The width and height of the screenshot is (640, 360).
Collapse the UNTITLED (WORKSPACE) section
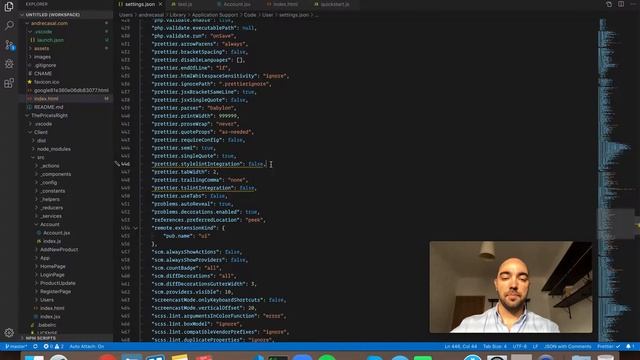point(53,15)
